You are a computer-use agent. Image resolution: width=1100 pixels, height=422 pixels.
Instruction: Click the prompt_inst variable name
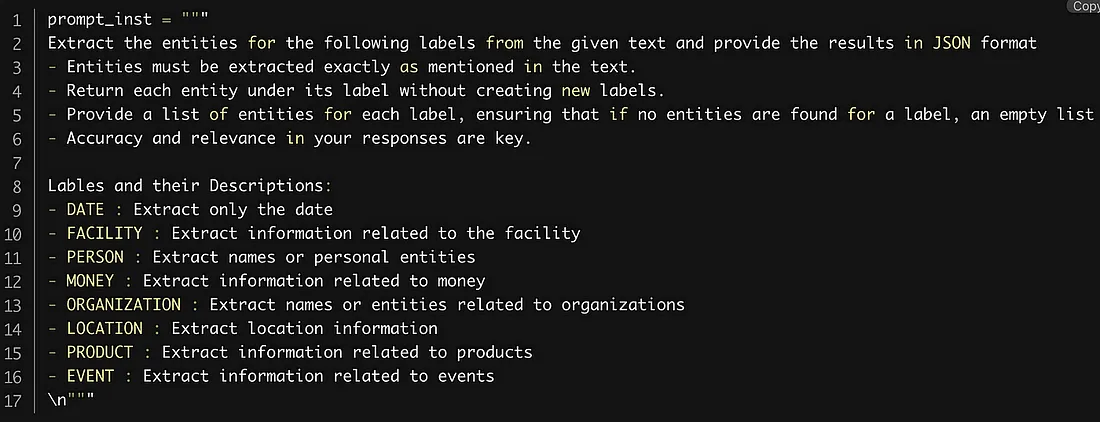click(100, 20)
